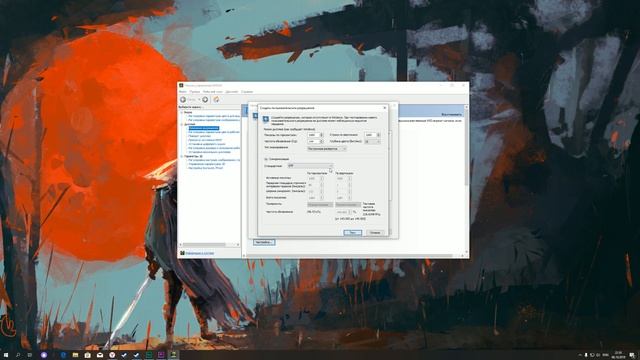Select Изменение разрешения in the task tree
Screen dimensions: 640x360
(204, 128)
